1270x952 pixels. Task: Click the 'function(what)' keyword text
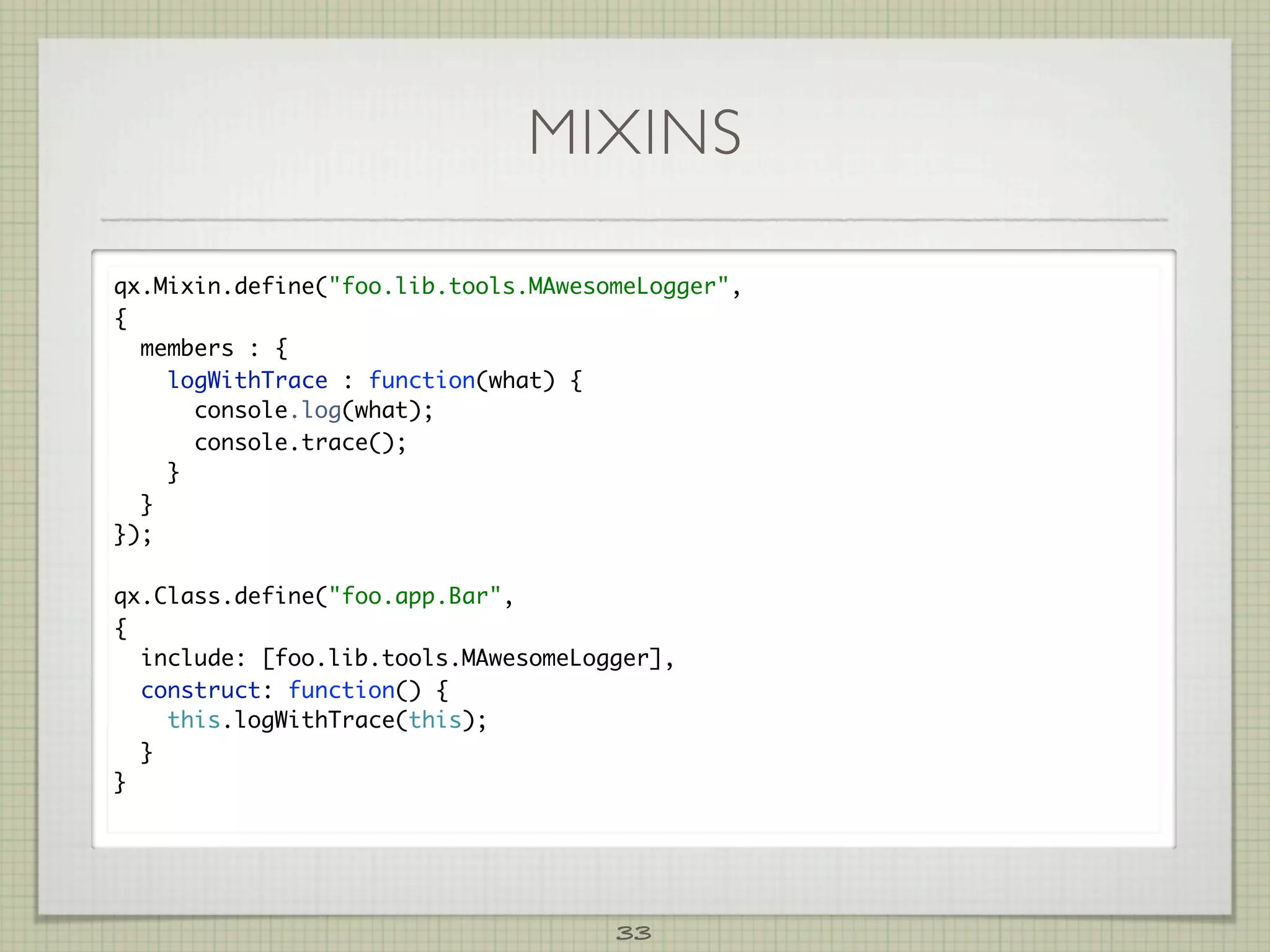coord(461,381)
